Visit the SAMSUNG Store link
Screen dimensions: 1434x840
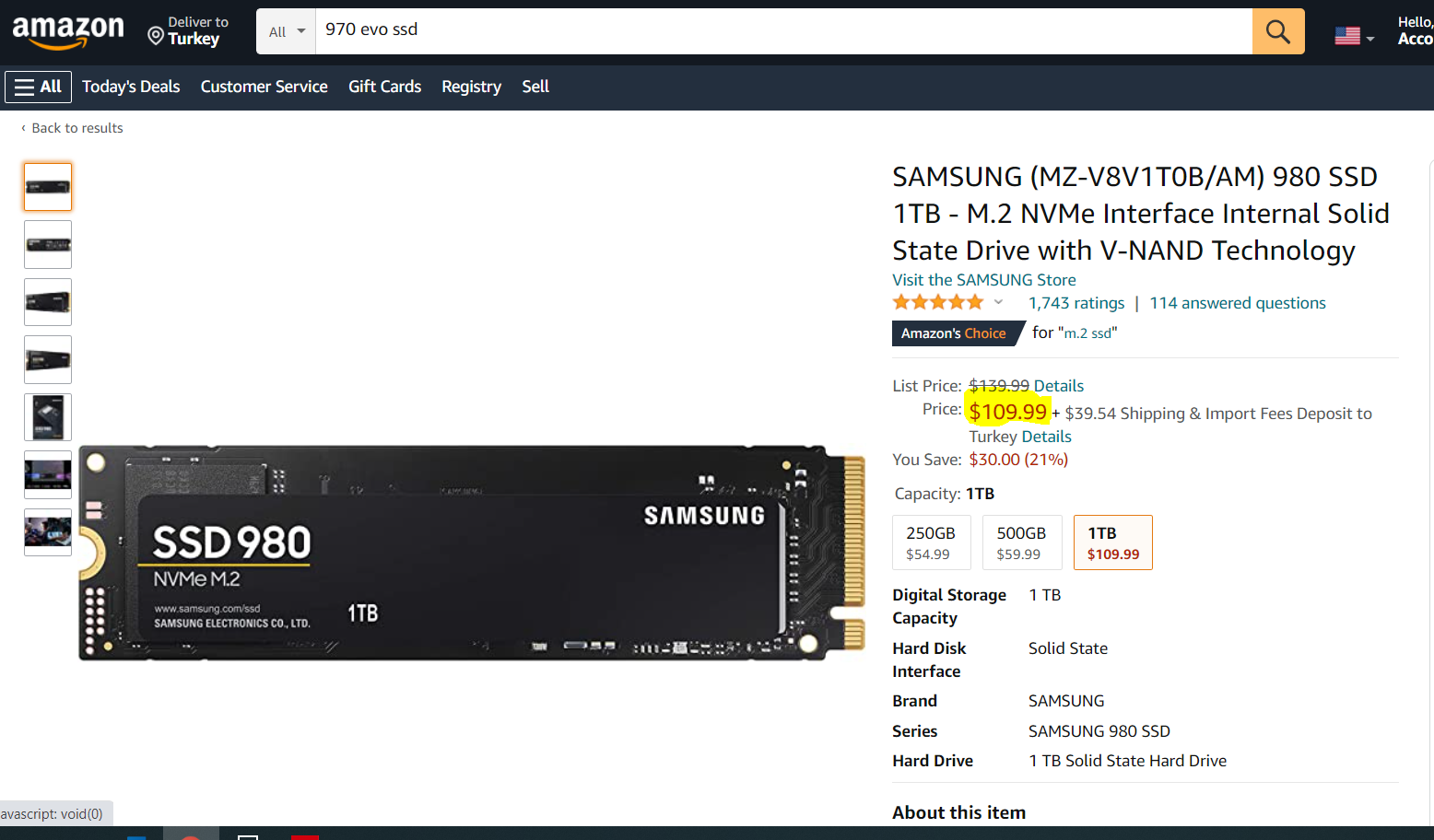coord(984,280)
